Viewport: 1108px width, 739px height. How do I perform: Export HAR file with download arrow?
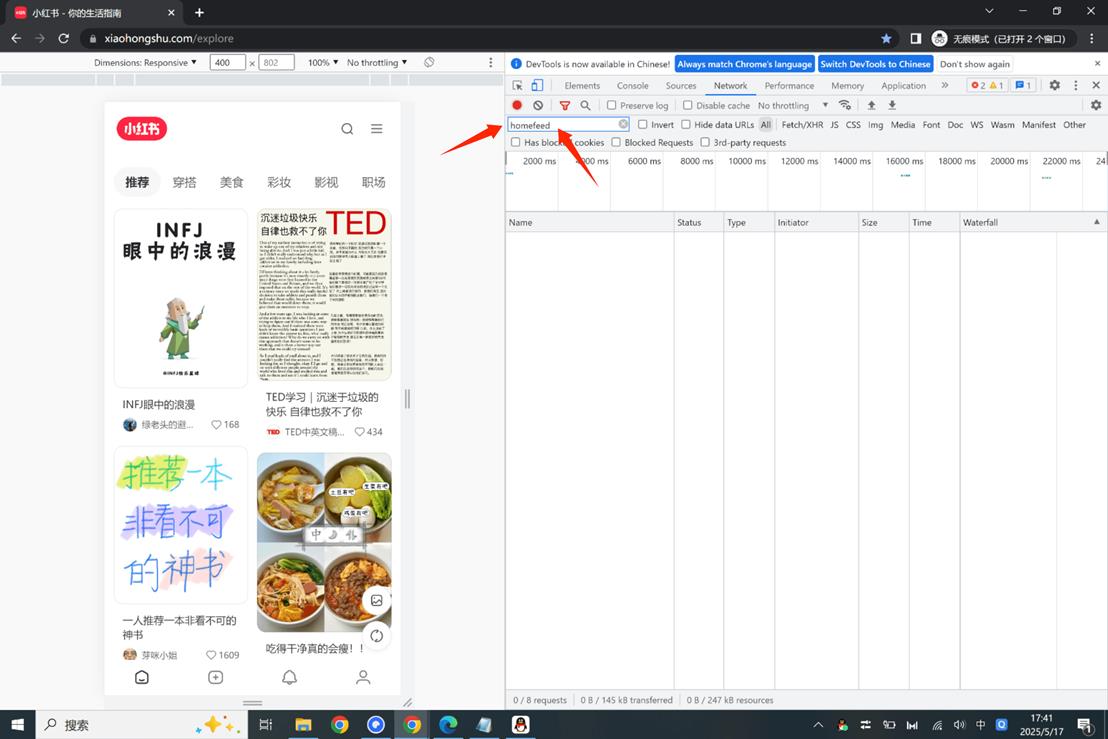point(892,105)
